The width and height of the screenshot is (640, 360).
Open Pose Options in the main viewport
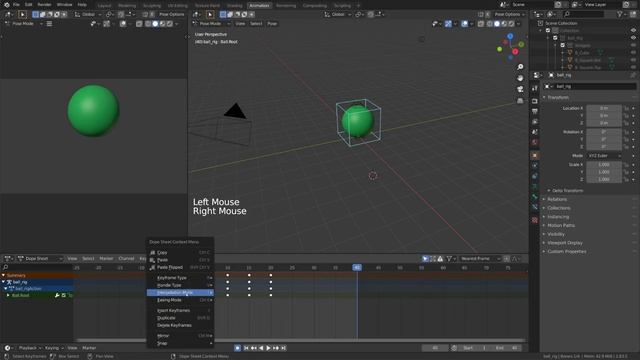tap(509, 14)
